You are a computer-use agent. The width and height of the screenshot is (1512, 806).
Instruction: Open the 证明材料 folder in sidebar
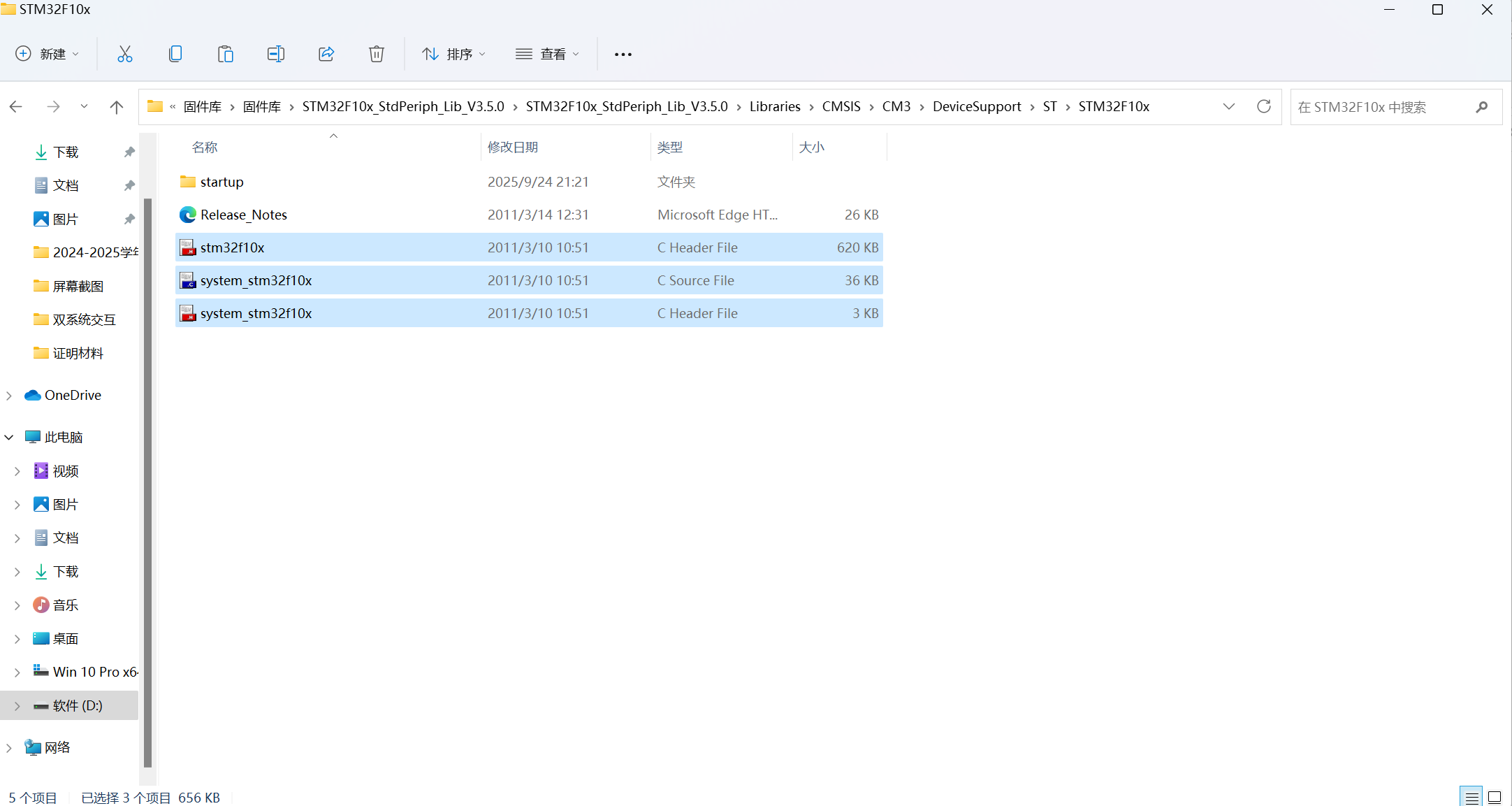click(x=68, y=353)
